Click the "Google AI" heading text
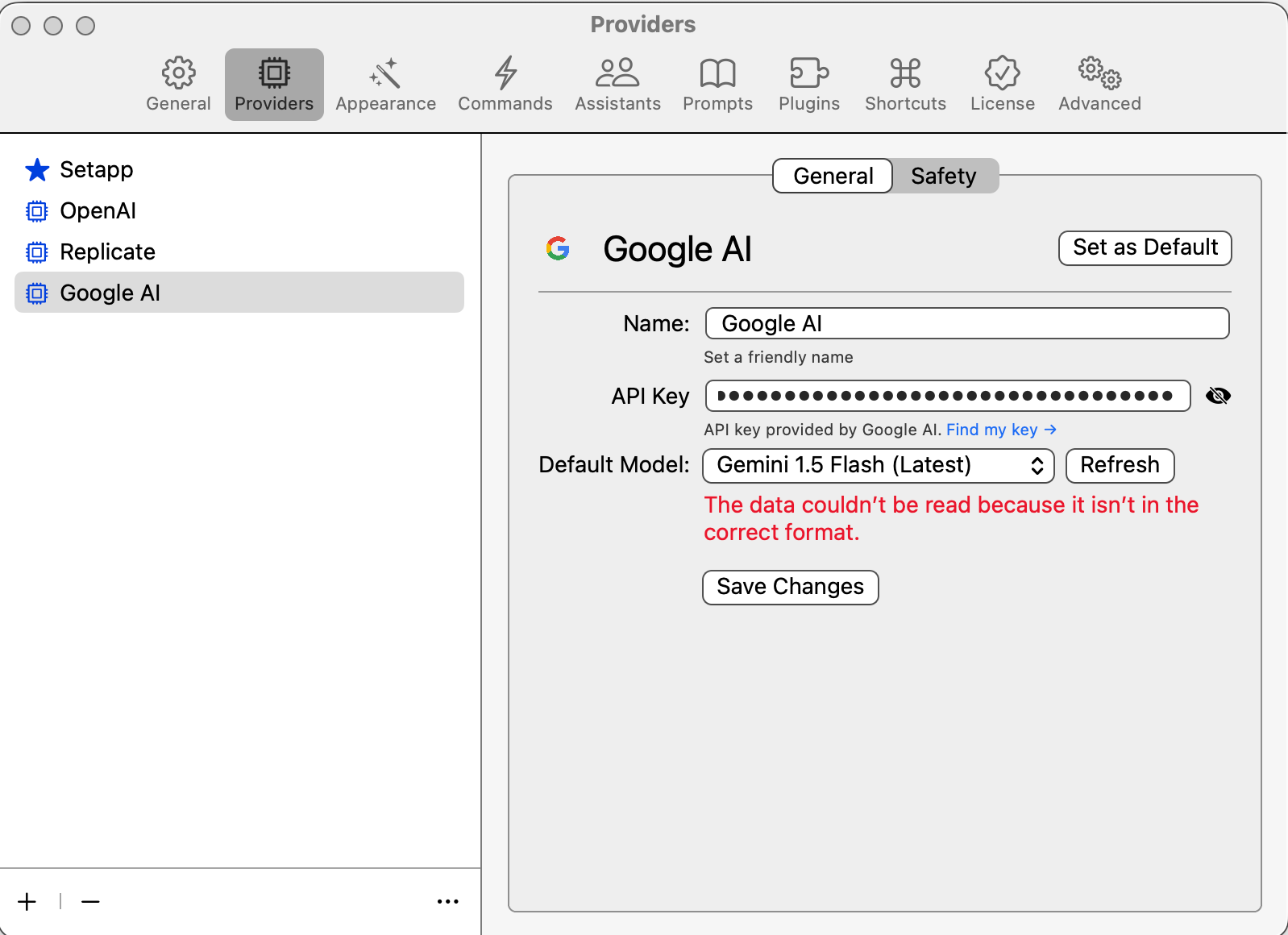 pyautogui.click(x=677, y=249)
